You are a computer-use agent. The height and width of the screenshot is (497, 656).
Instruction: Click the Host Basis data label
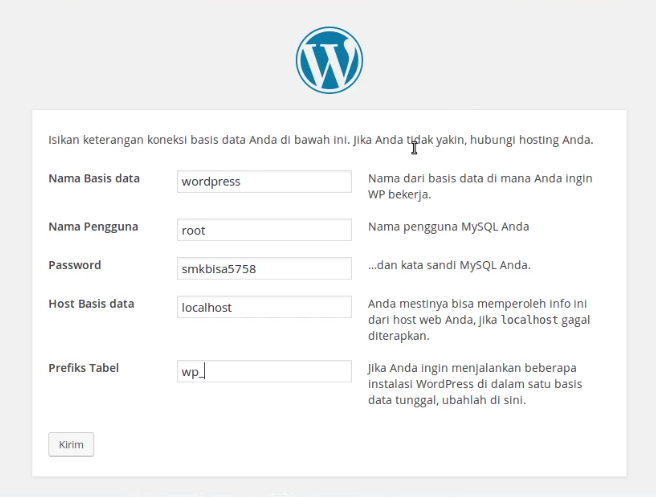(91, 304)
